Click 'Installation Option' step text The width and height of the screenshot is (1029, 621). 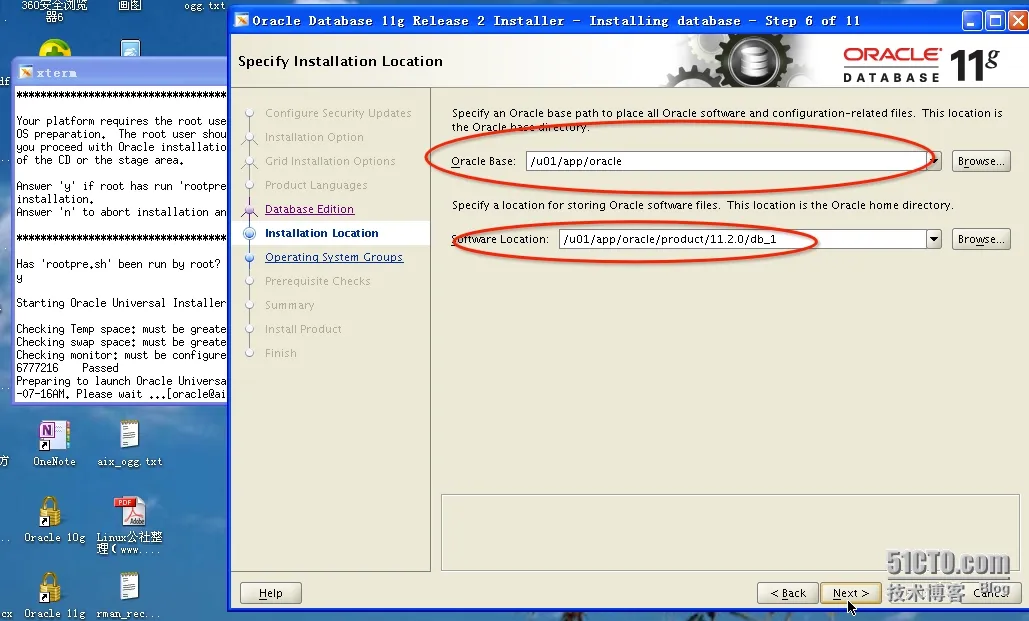[314, 137]
